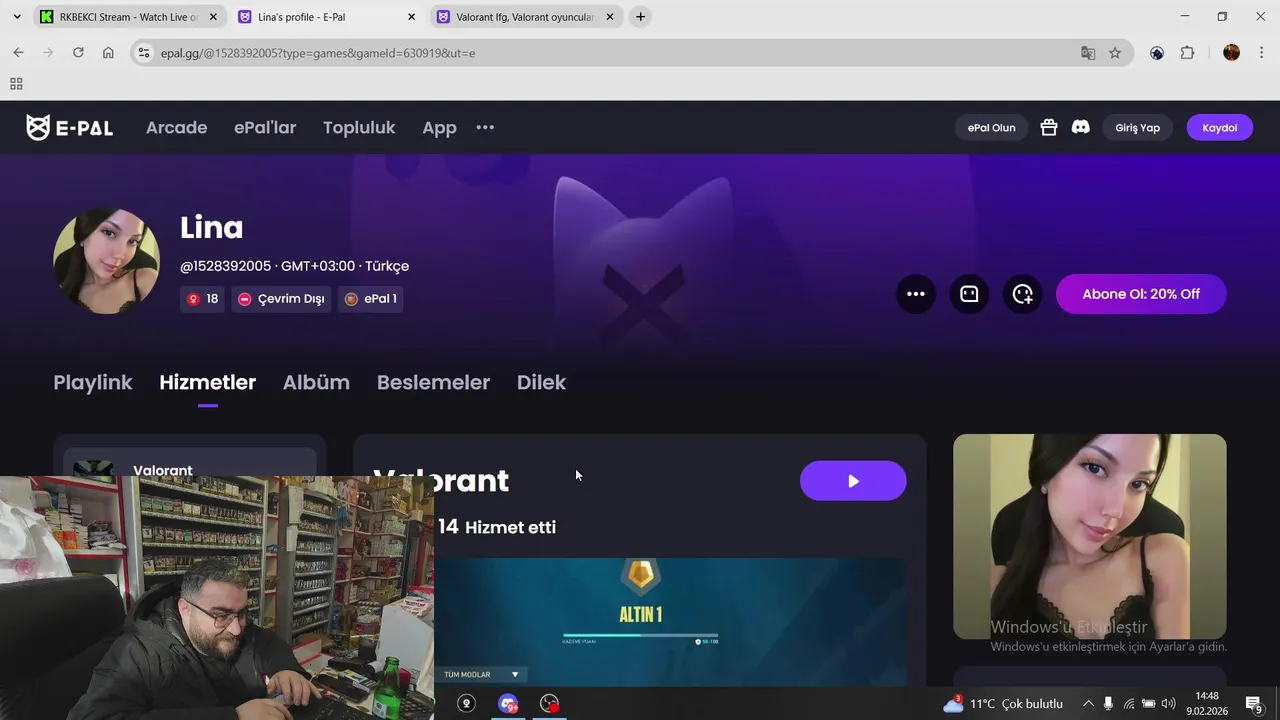
Task: Select the Hizmetler profile tab
Action: (x=207, y=383)
